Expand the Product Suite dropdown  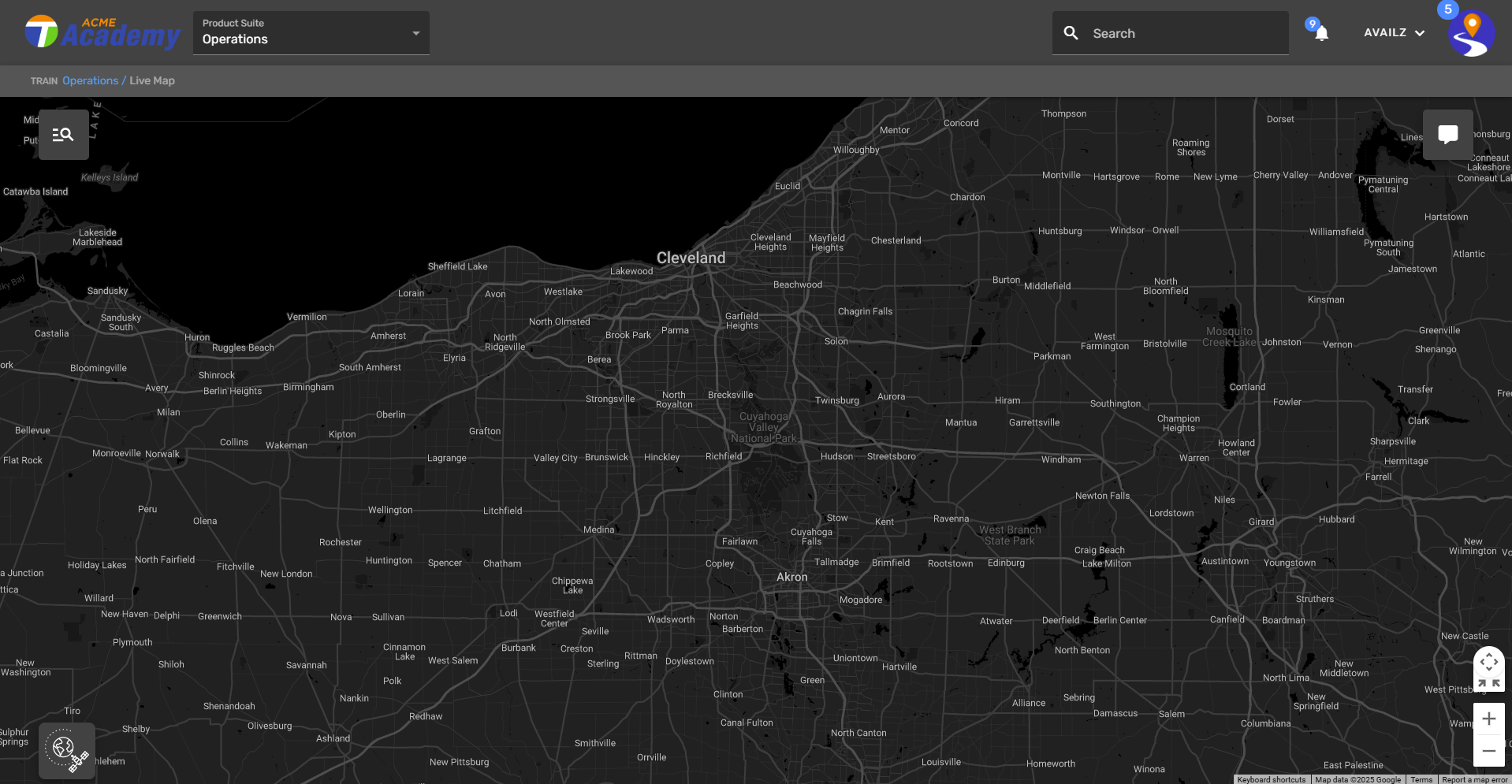(x=311, y=33)
